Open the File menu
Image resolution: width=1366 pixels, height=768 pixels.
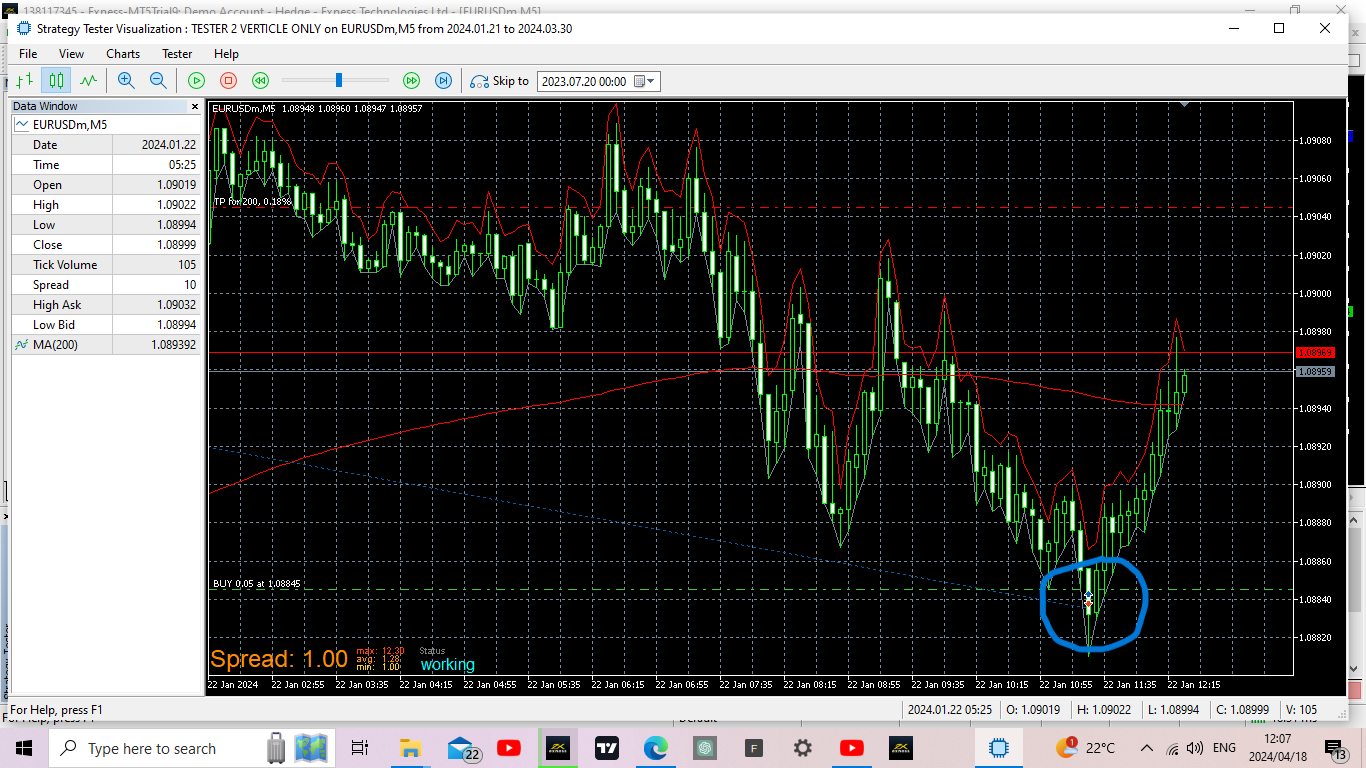point(28,54)
